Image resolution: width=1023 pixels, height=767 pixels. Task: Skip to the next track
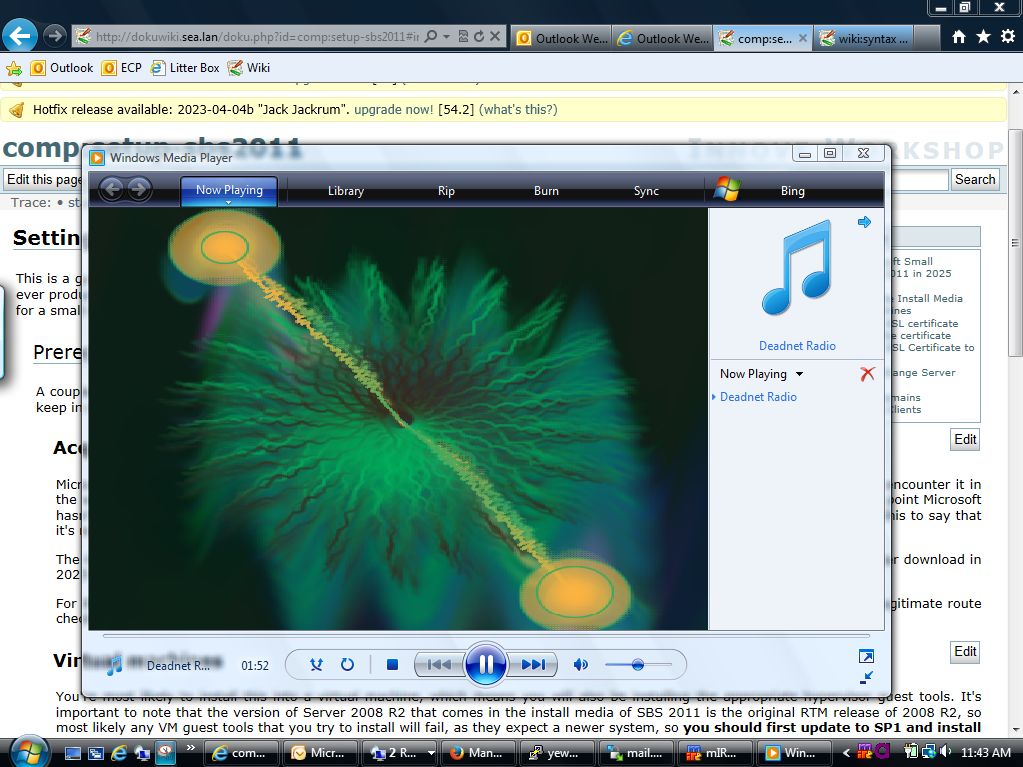click(533, 664)
